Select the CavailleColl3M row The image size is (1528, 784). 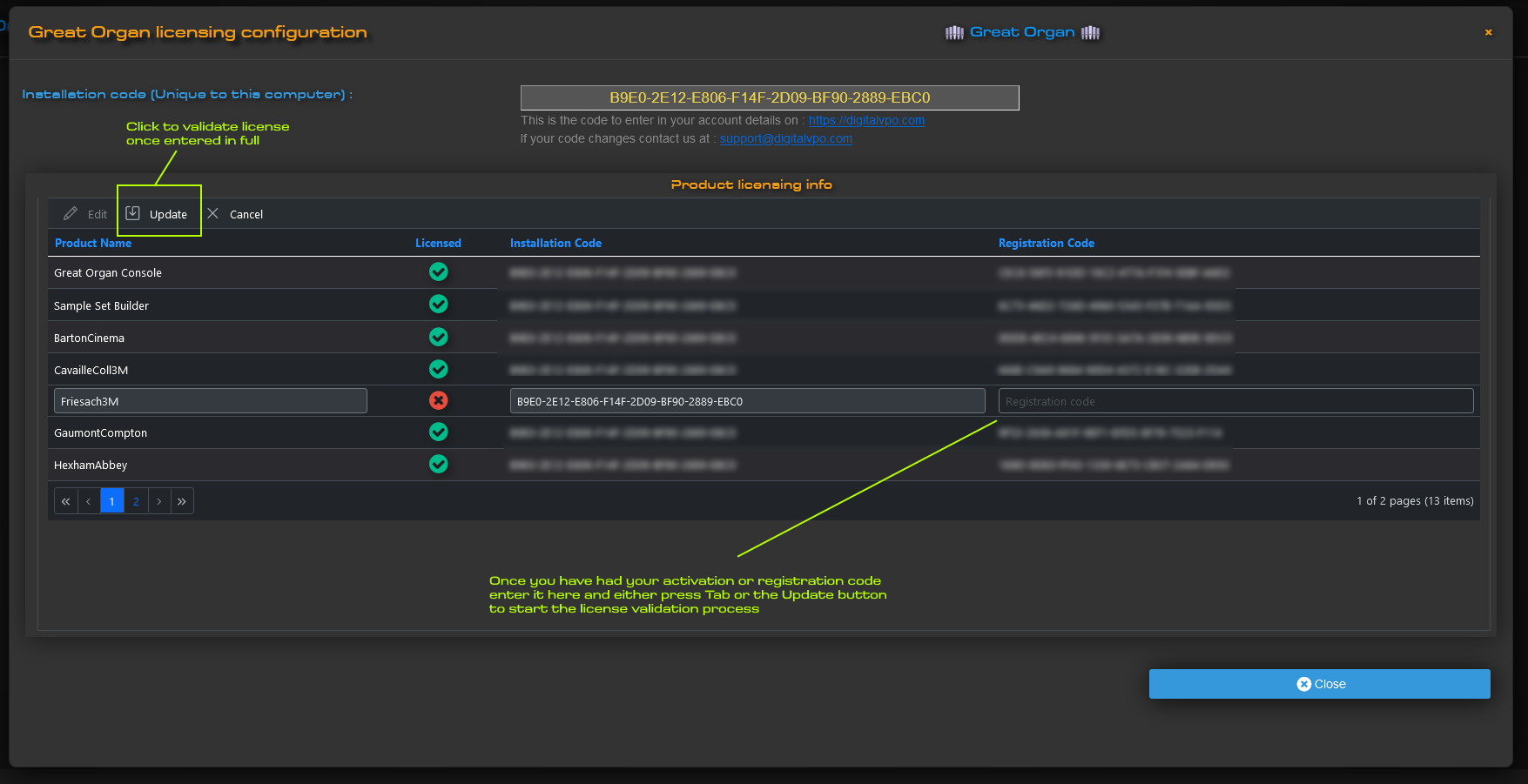pyautogui.click(x=764, y=369)
